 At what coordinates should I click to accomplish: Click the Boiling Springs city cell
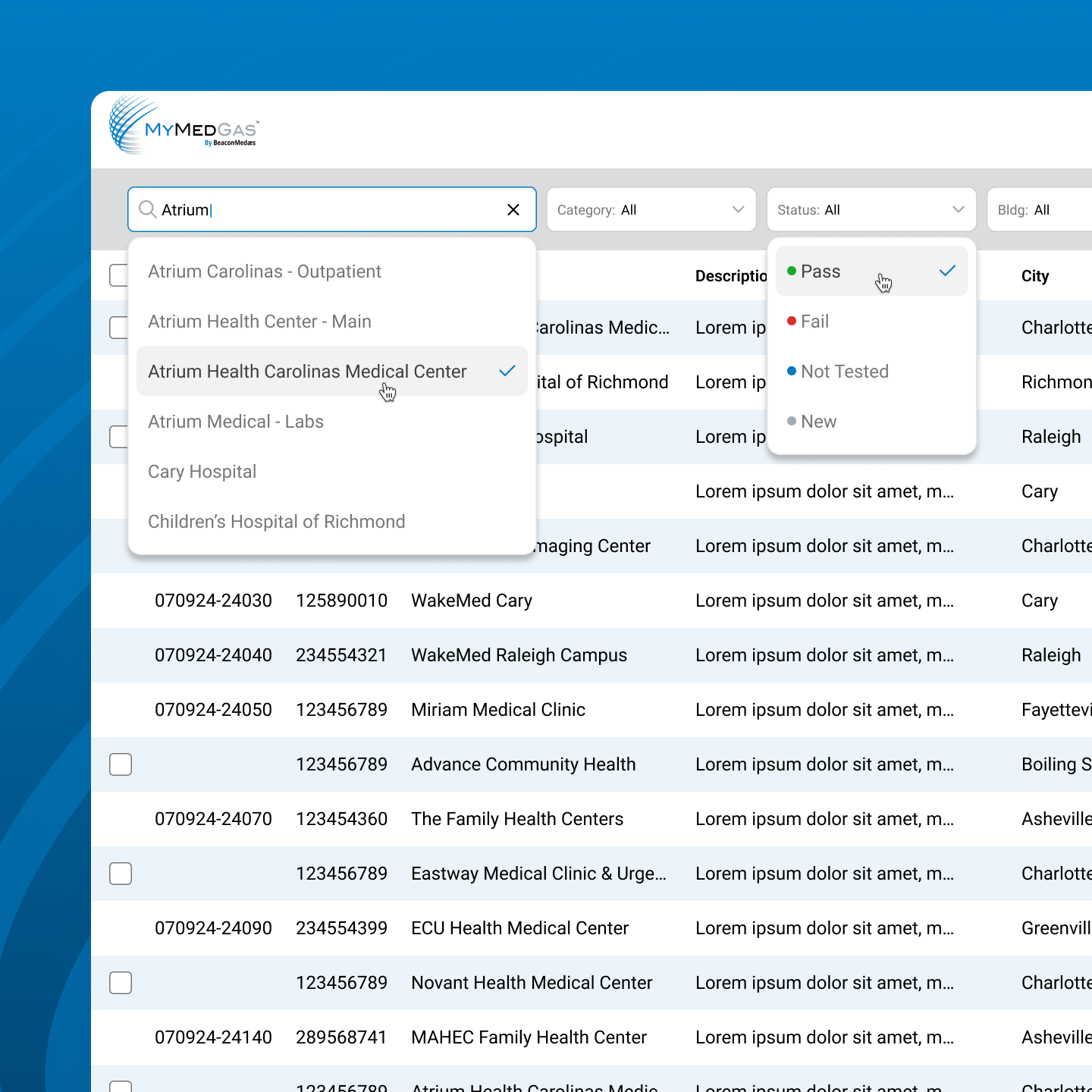point(1056,764)
